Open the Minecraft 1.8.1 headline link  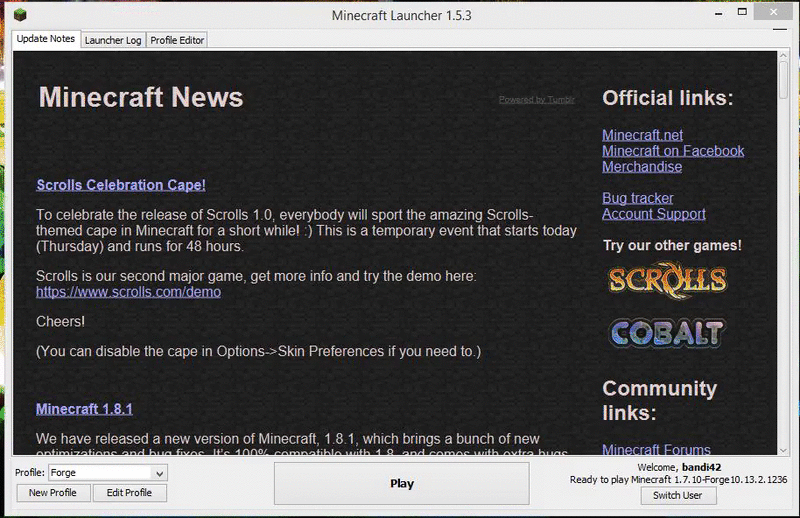(84, 409)
